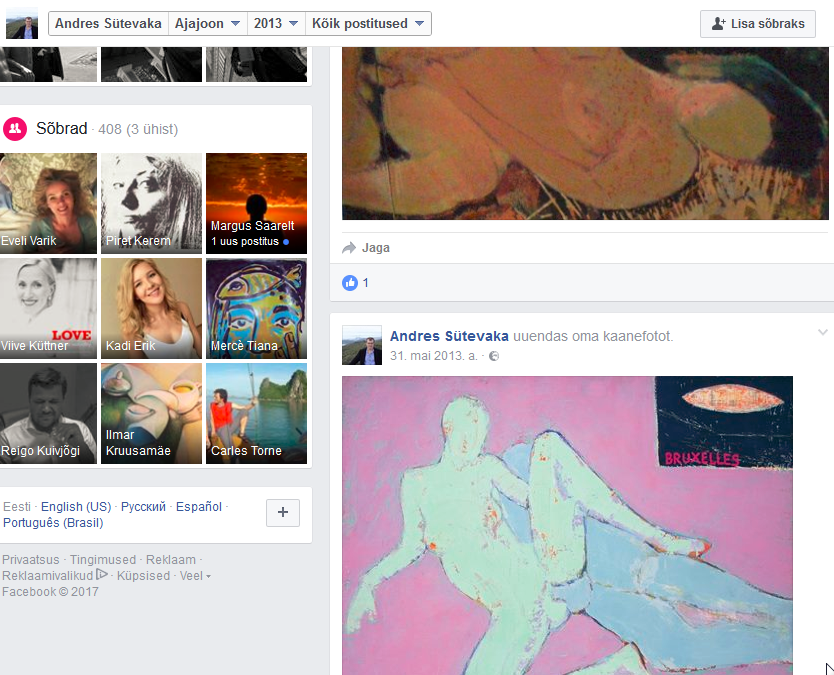Open friend Mercè Tiana's thumbnail
The height and width of the screenshot is (675, 834).
(x=256, y=309)
